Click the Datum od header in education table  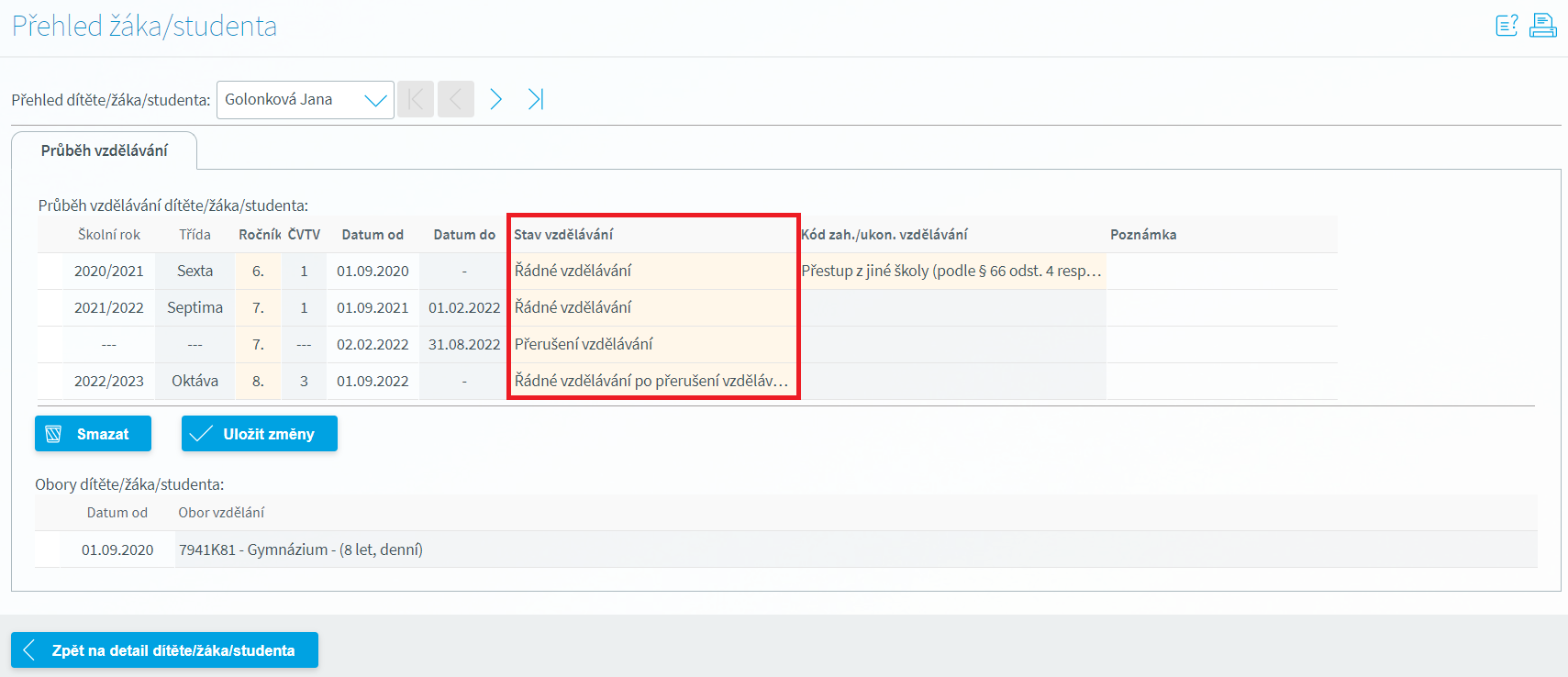[x=373, y=235]
